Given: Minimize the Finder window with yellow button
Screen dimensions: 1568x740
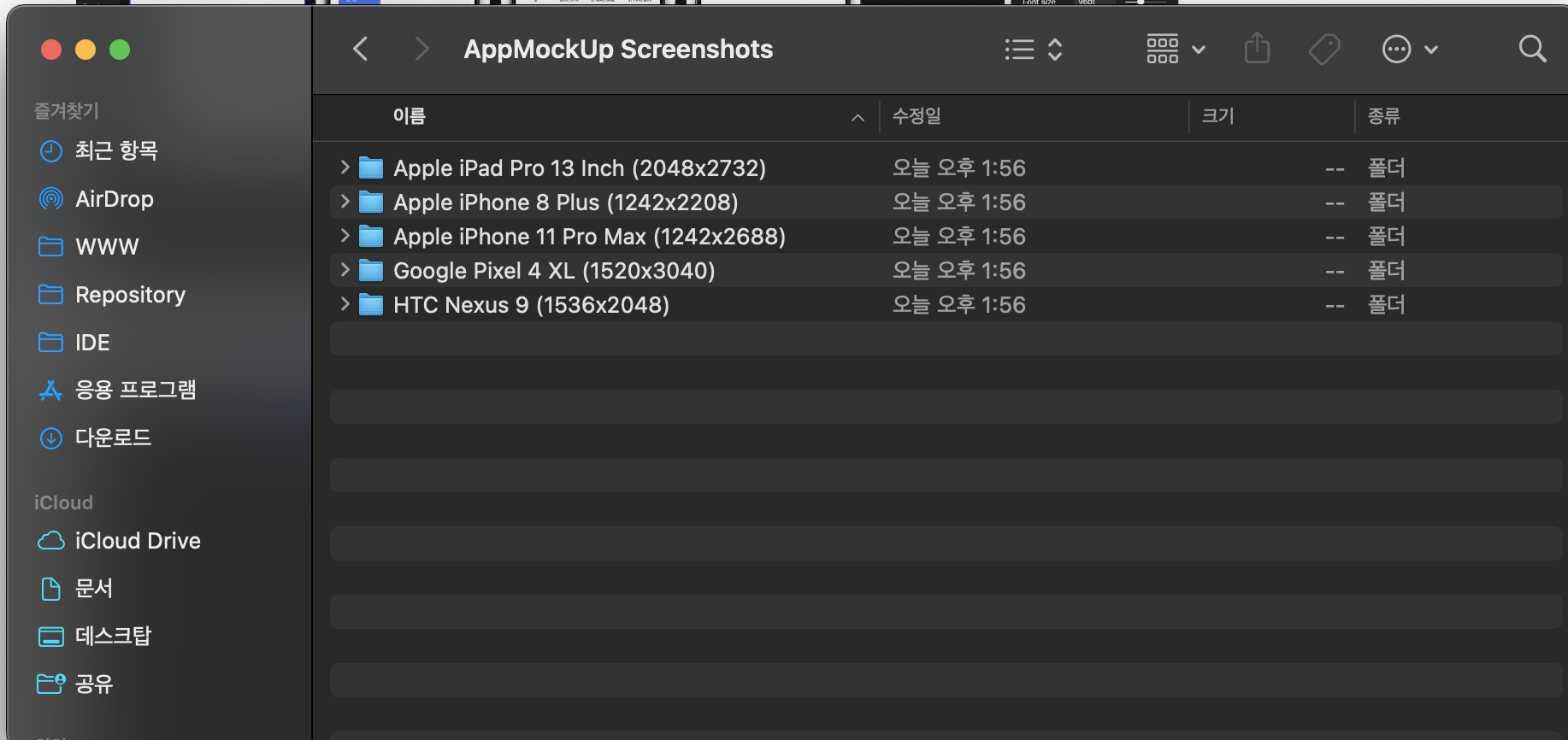Looking at the screenshot, I should point(85,50).
